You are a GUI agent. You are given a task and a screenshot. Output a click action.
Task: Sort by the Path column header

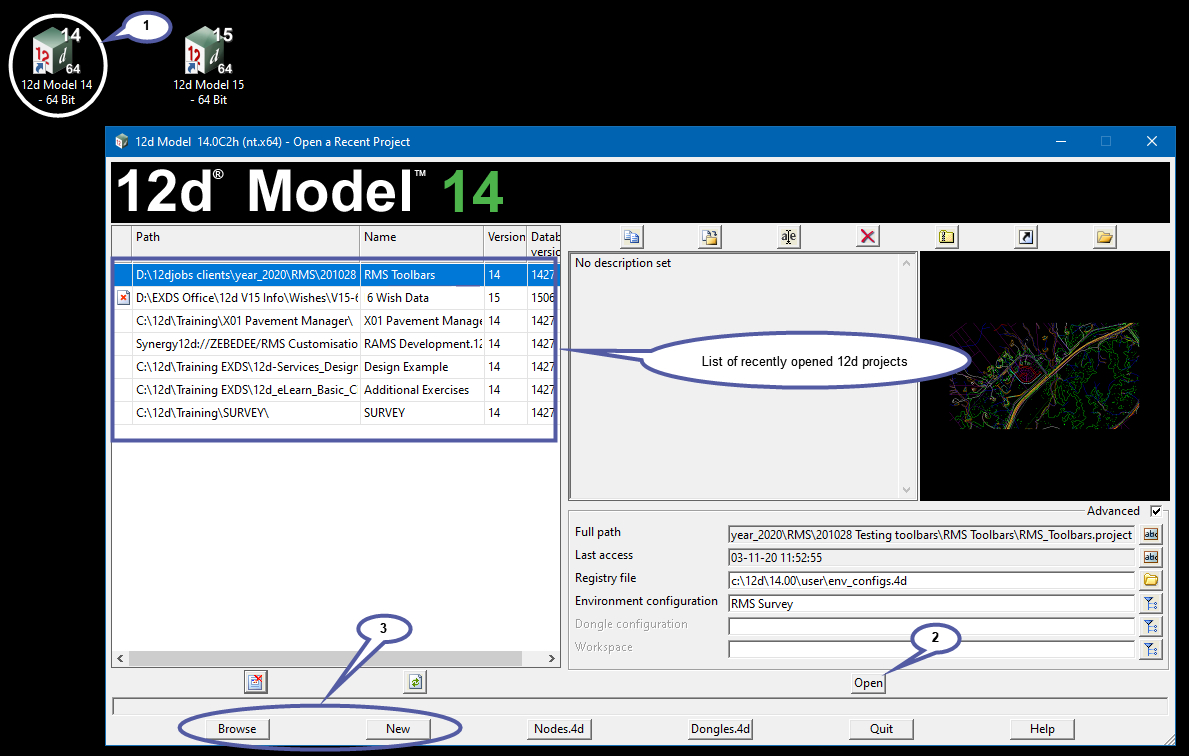tap(246, 241)
